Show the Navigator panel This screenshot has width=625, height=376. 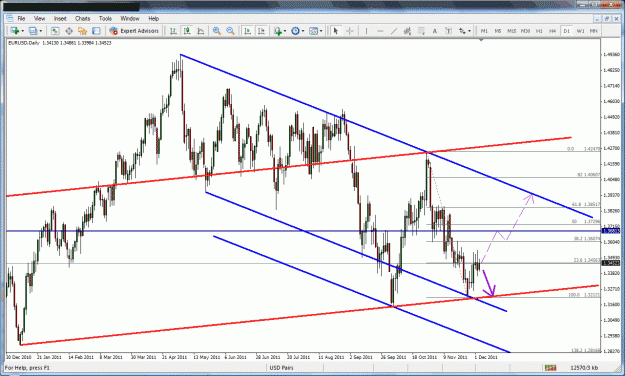(x=83, y=31)
